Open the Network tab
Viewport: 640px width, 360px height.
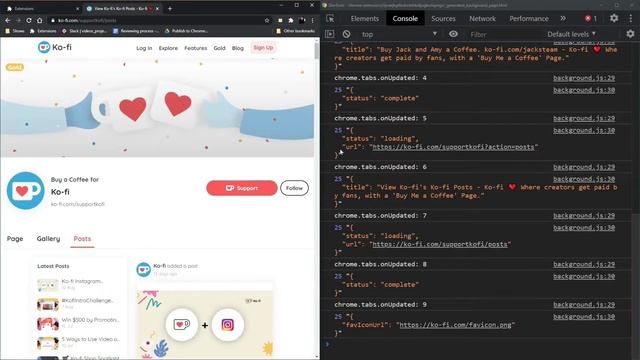click(482, 18)
